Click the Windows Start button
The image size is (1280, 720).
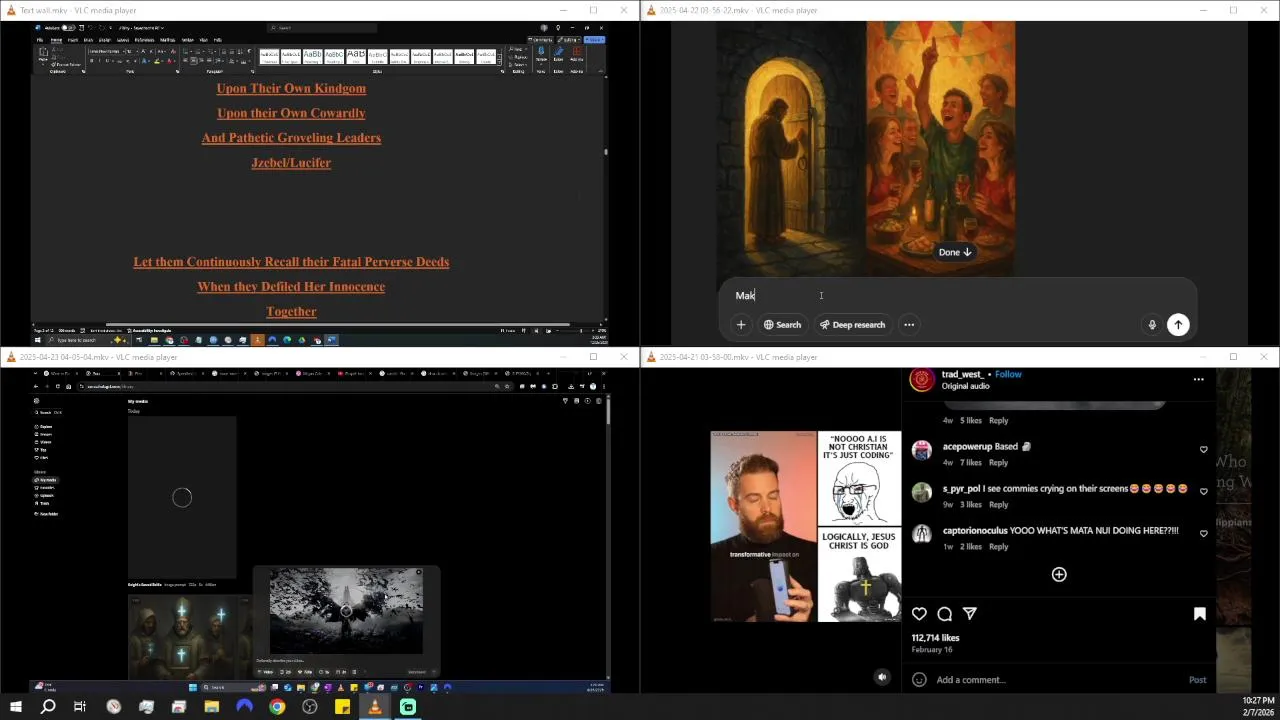pyautogui.click(x=15, y=707)
